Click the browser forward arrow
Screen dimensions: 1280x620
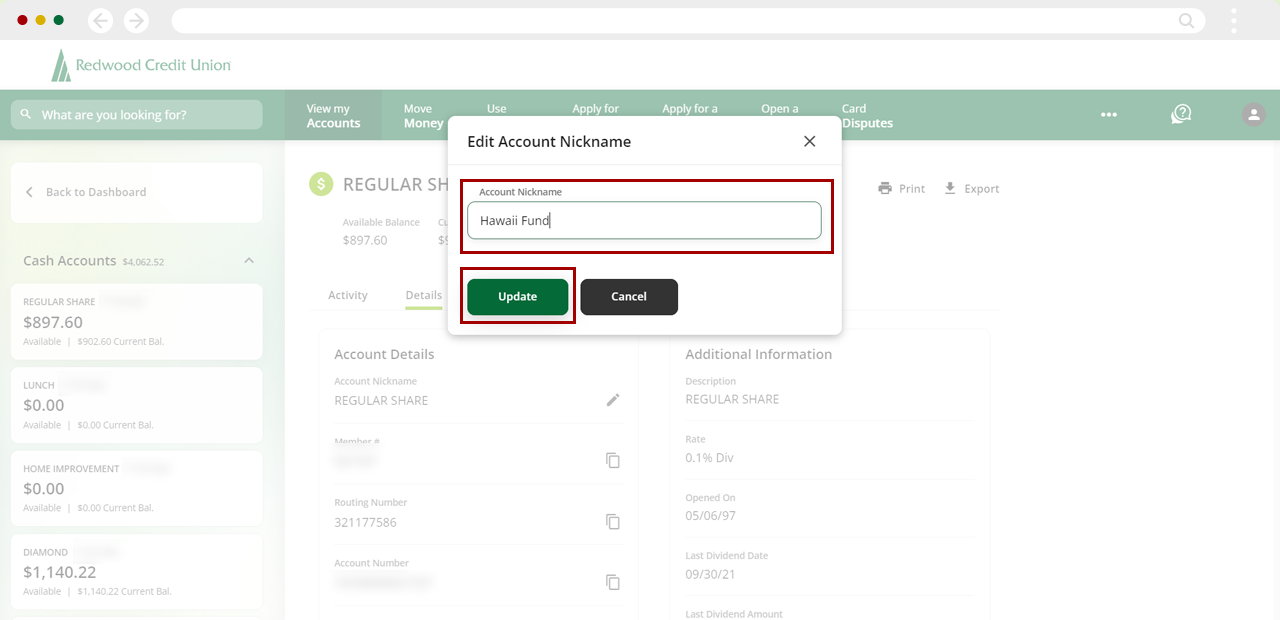[136, 20]
